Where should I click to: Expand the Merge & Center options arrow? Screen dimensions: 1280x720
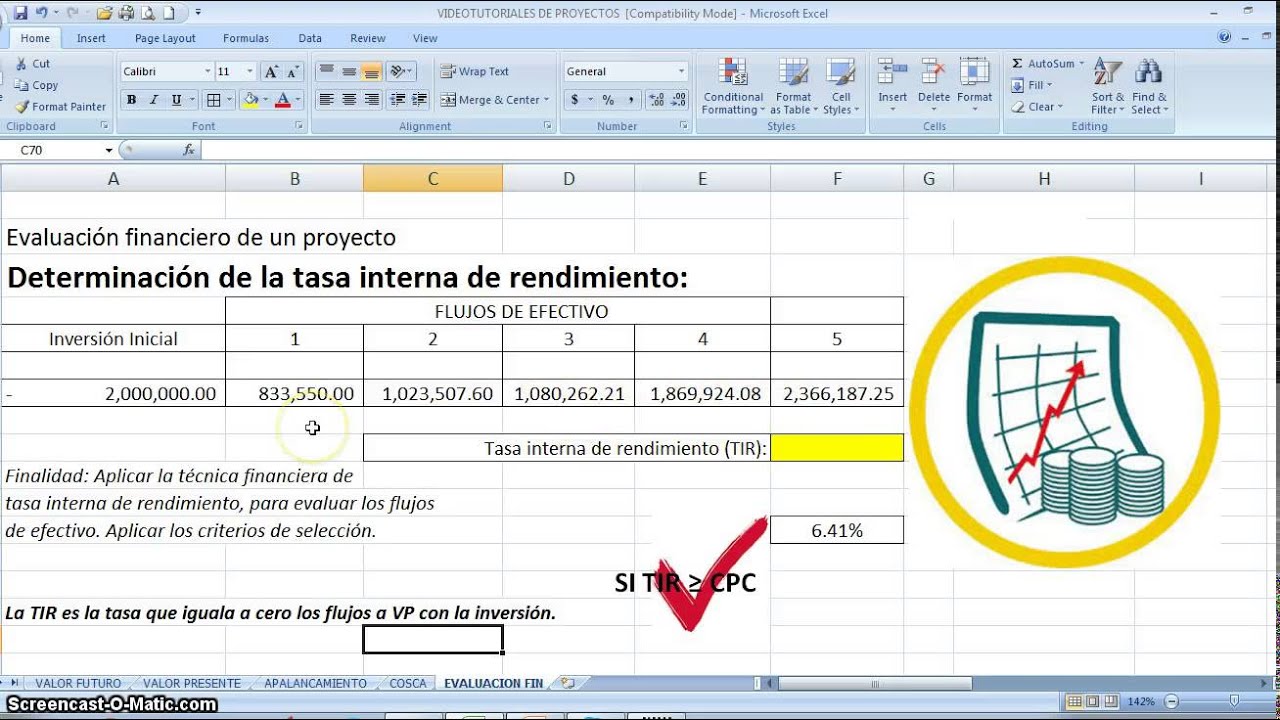pyautogui.click(x=547, y=100)
